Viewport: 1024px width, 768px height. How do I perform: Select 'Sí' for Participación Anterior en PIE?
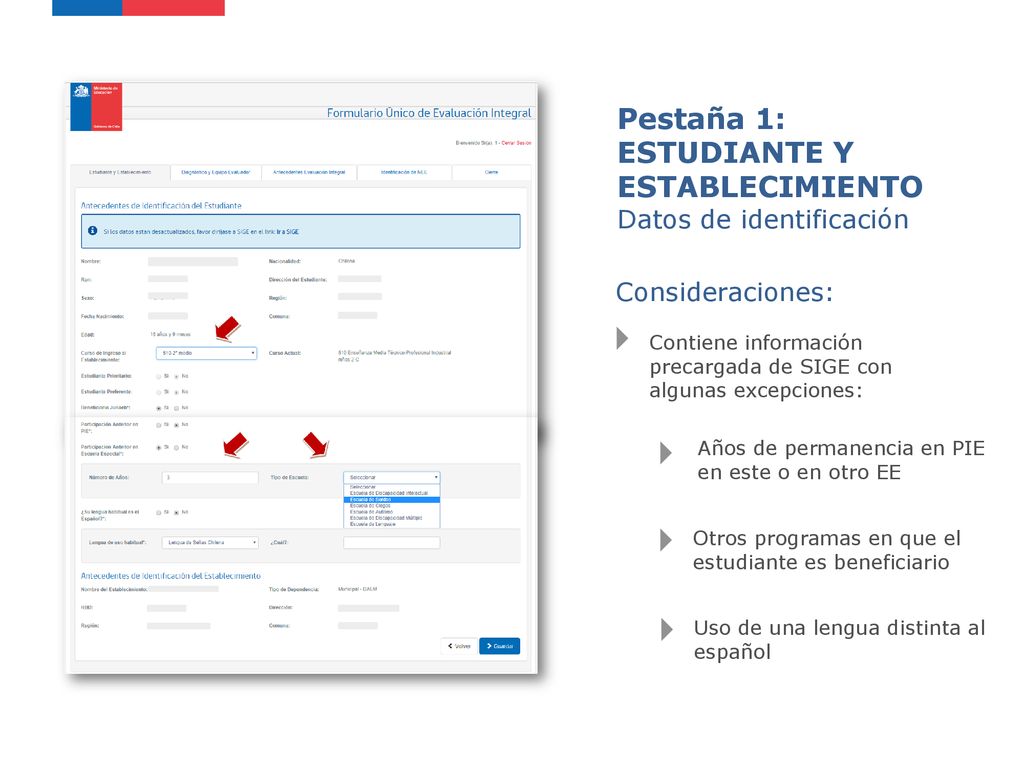click(x=159, y=425)
